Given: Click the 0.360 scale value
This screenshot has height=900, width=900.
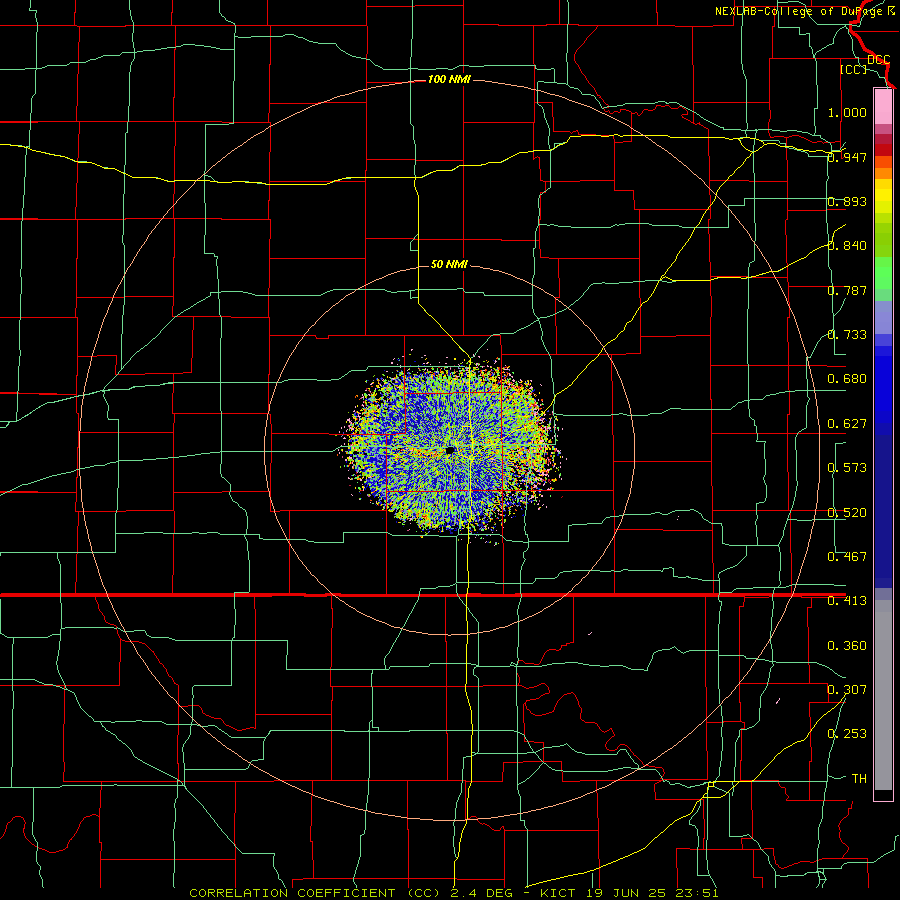Looking at the screenshot, I should click(847, 646).
